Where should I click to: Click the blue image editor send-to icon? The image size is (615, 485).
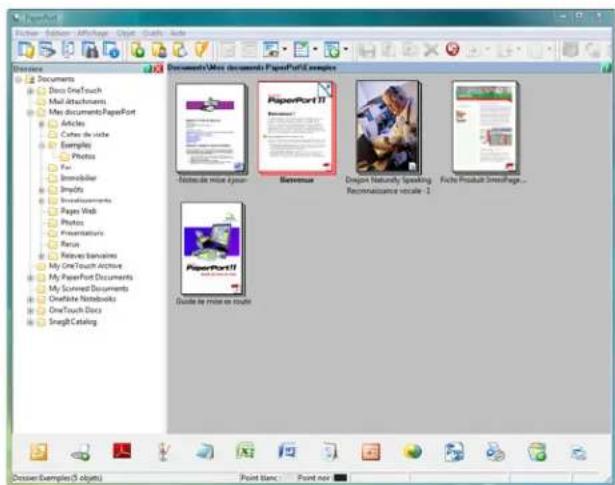(x=454, y=452)
